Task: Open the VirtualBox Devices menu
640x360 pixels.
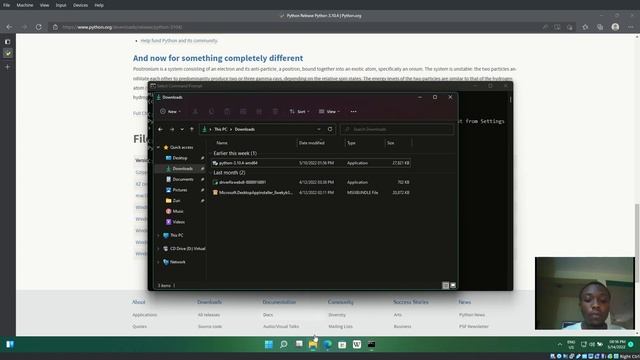Action: tap(80, 5)
